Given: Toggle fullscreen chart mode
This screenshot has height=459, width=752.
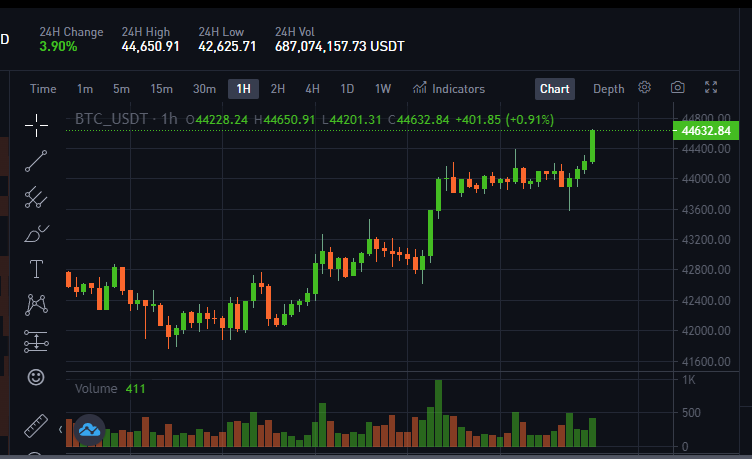Looking at the screenshot, I should pyautogui.click(x=711, y=87).
